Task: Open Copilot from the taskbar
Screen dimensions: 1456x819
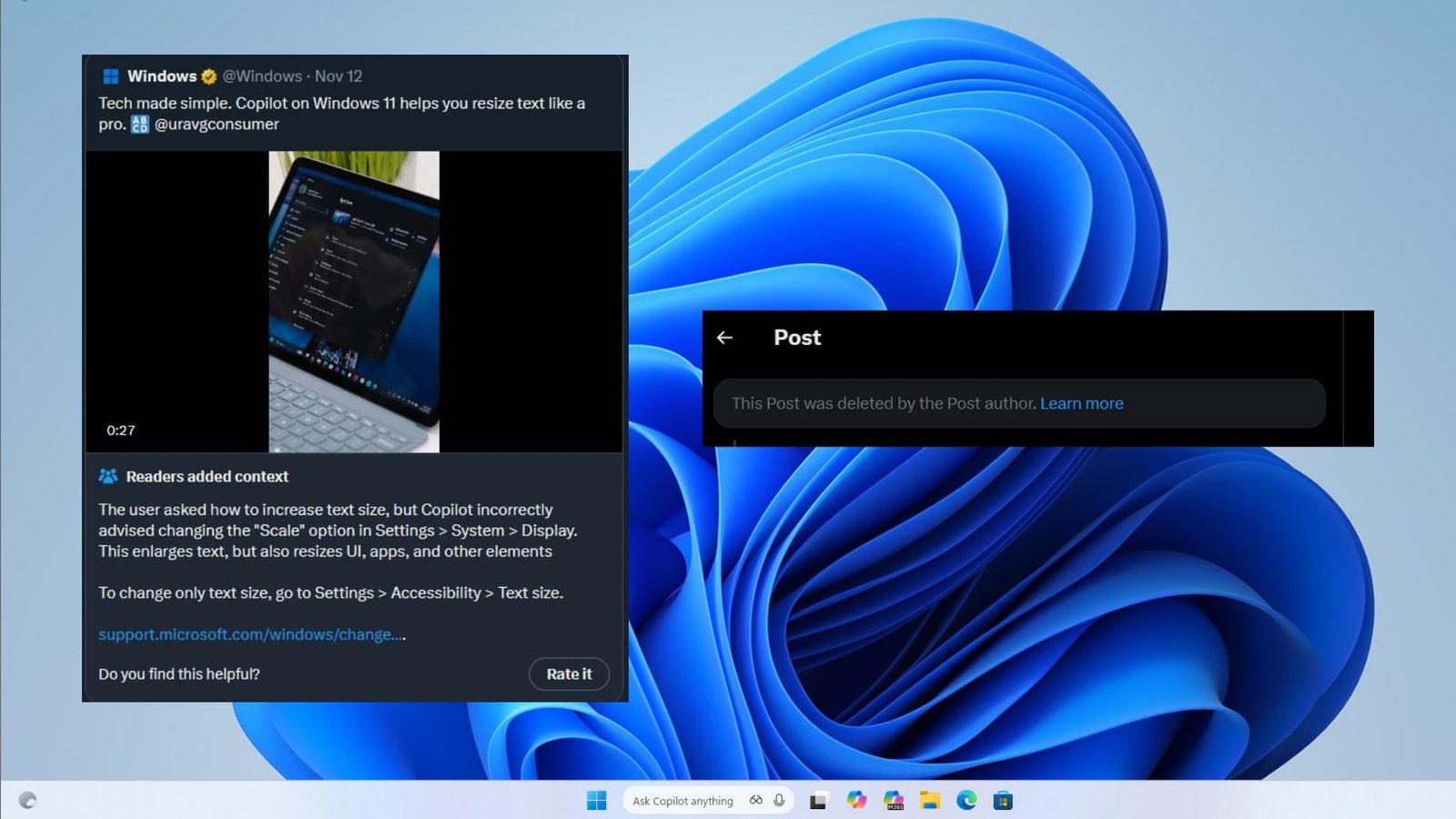Action: click(856, 800)
